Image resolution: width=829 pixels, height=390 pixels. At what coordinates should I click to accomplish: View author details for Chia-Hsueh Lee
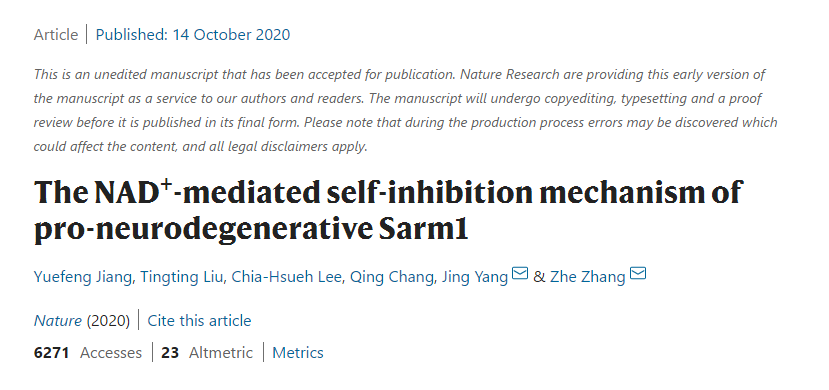pos(286,277)
